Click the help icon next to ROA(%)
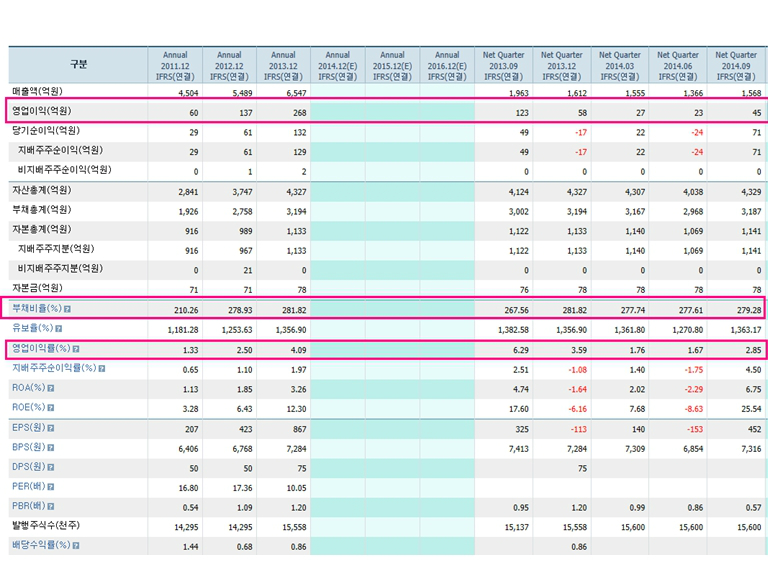The image size is (768, 565). [x=52, y=387]
